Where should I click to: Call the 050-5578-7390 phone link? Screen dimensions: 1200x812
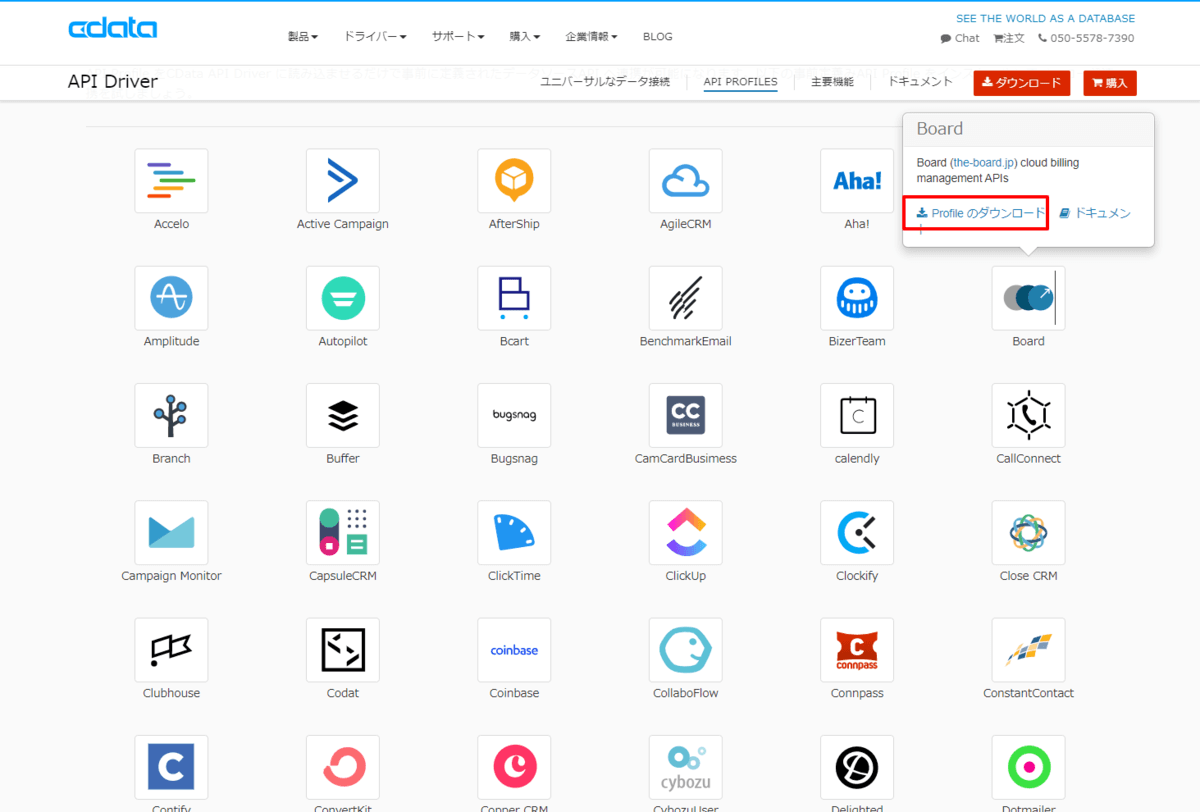point(1086,38)
